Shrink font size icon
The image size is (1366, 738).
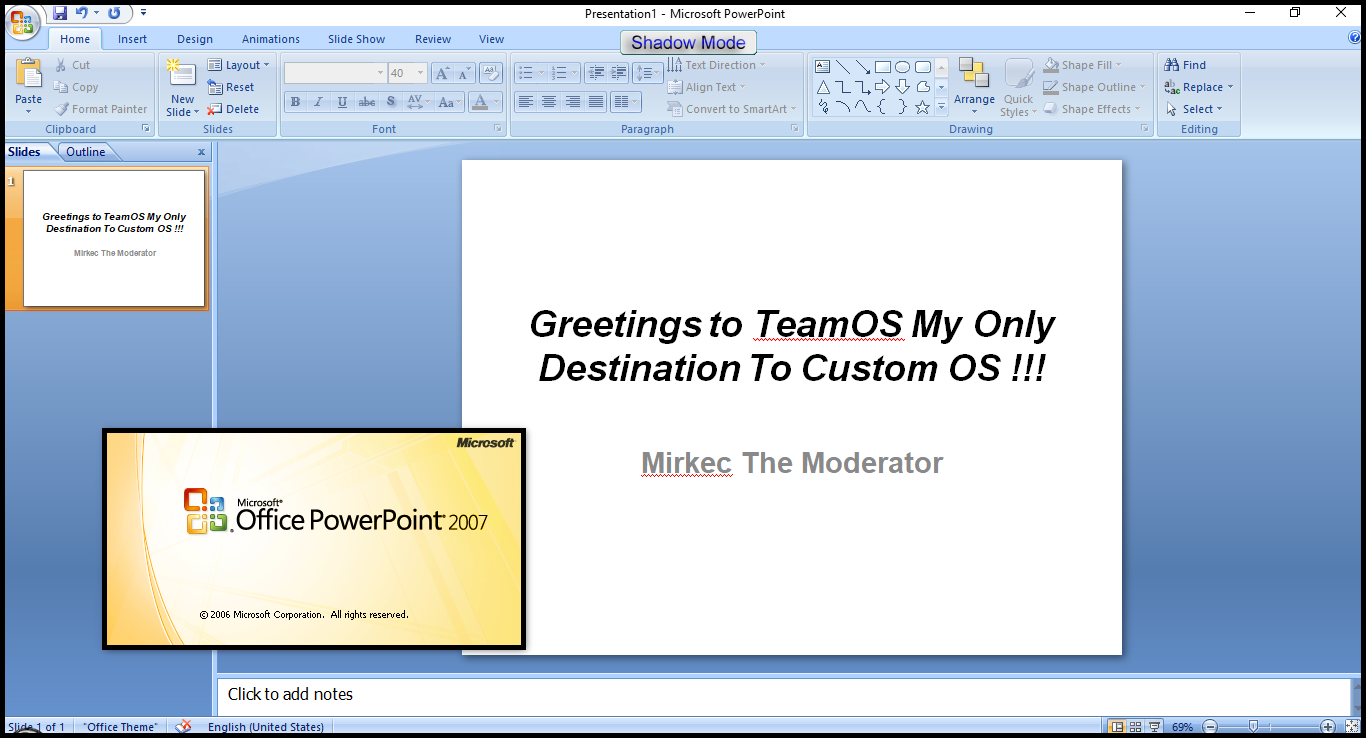click(463, 73)
